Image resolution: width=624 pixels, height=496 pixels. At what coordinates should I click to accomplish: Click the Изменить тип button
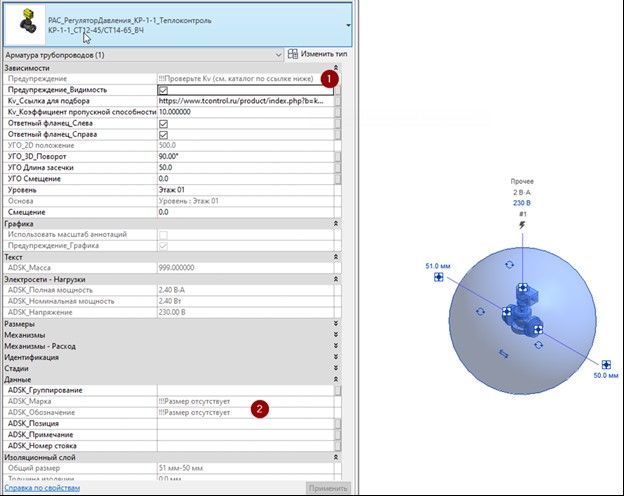318,54
